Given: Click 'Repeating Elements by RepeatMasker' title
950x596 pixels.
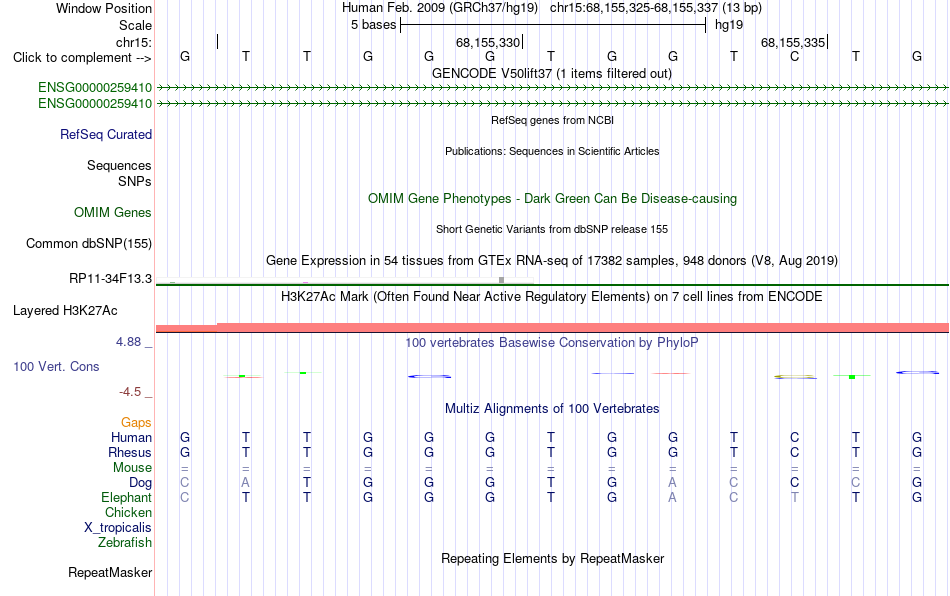Looking at the screenshot, I should click(x=553, y=558).
